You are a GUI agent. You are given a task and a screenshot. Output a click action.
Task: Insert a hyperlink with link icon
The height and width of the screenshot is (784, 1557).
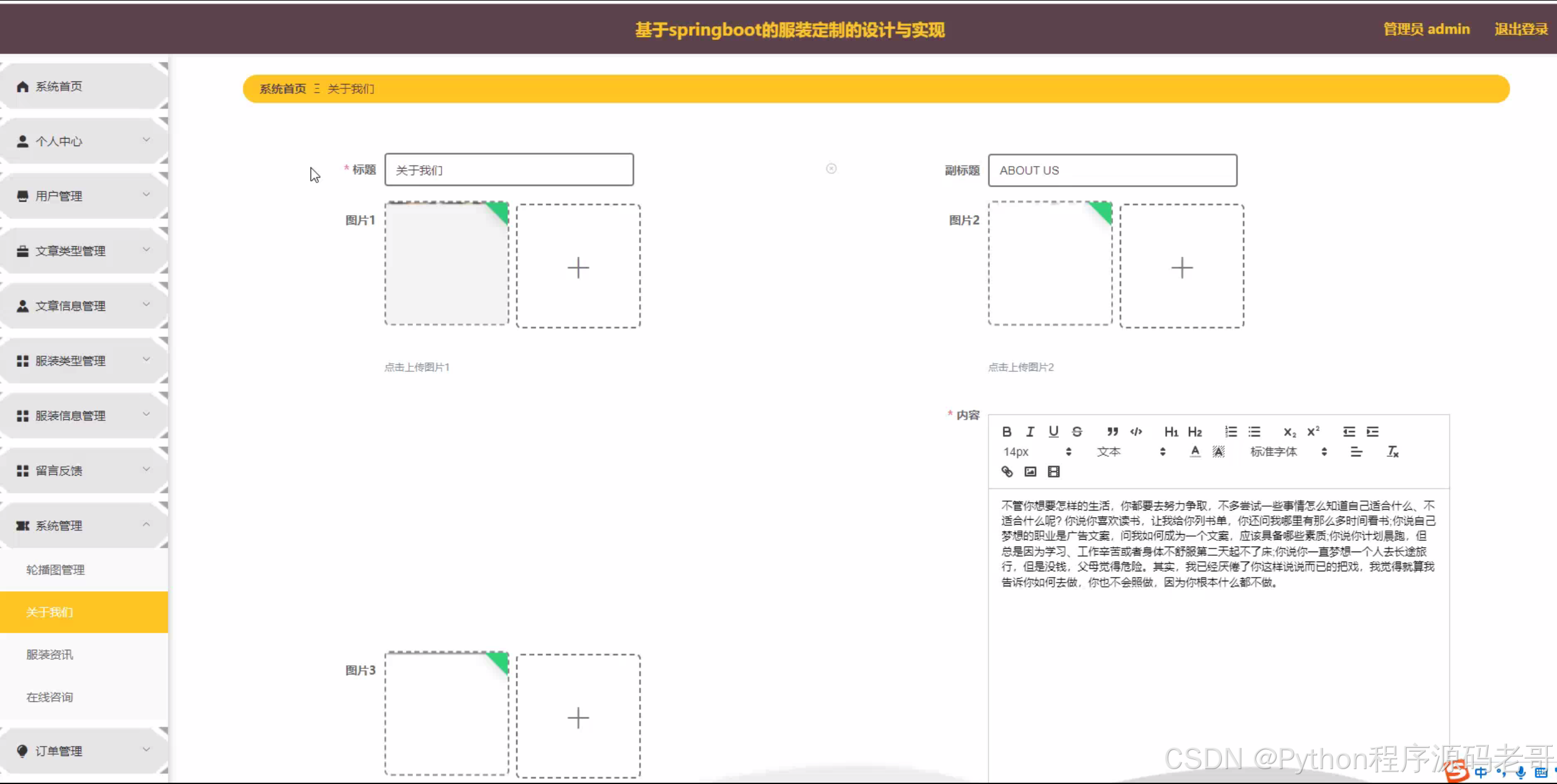coord(1007,472)
